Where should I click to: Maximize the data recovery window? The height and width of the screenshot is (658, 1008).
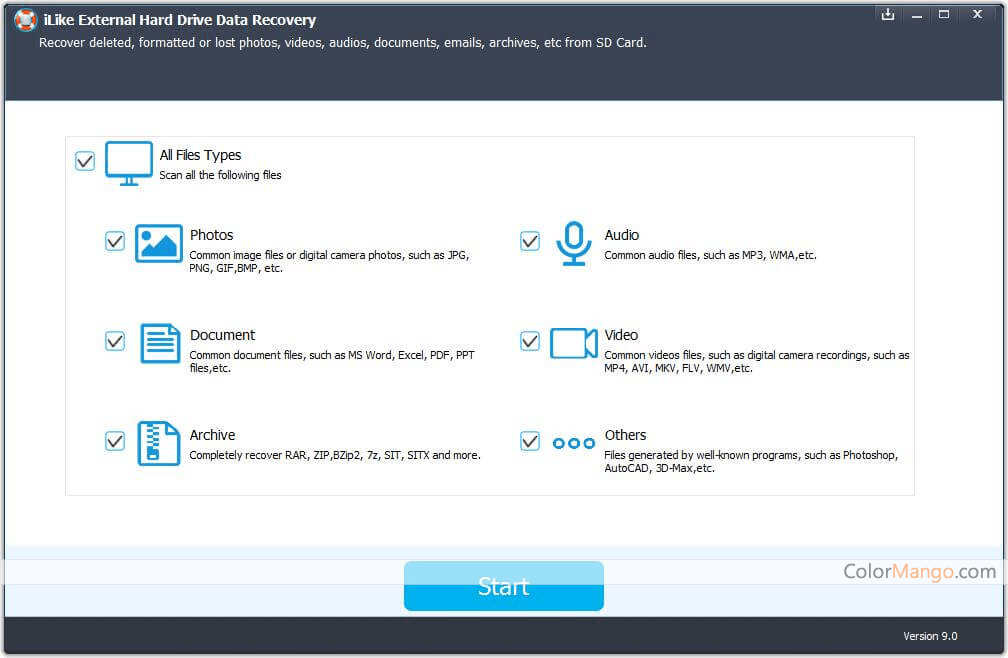click(x=944, y=14)
